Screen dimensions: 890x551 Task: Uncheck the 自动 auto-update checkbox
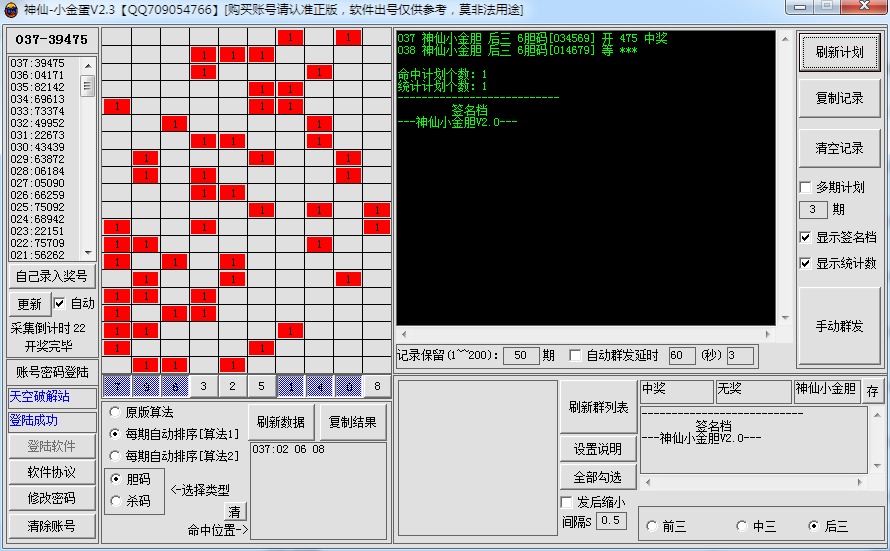click(60, 303)
